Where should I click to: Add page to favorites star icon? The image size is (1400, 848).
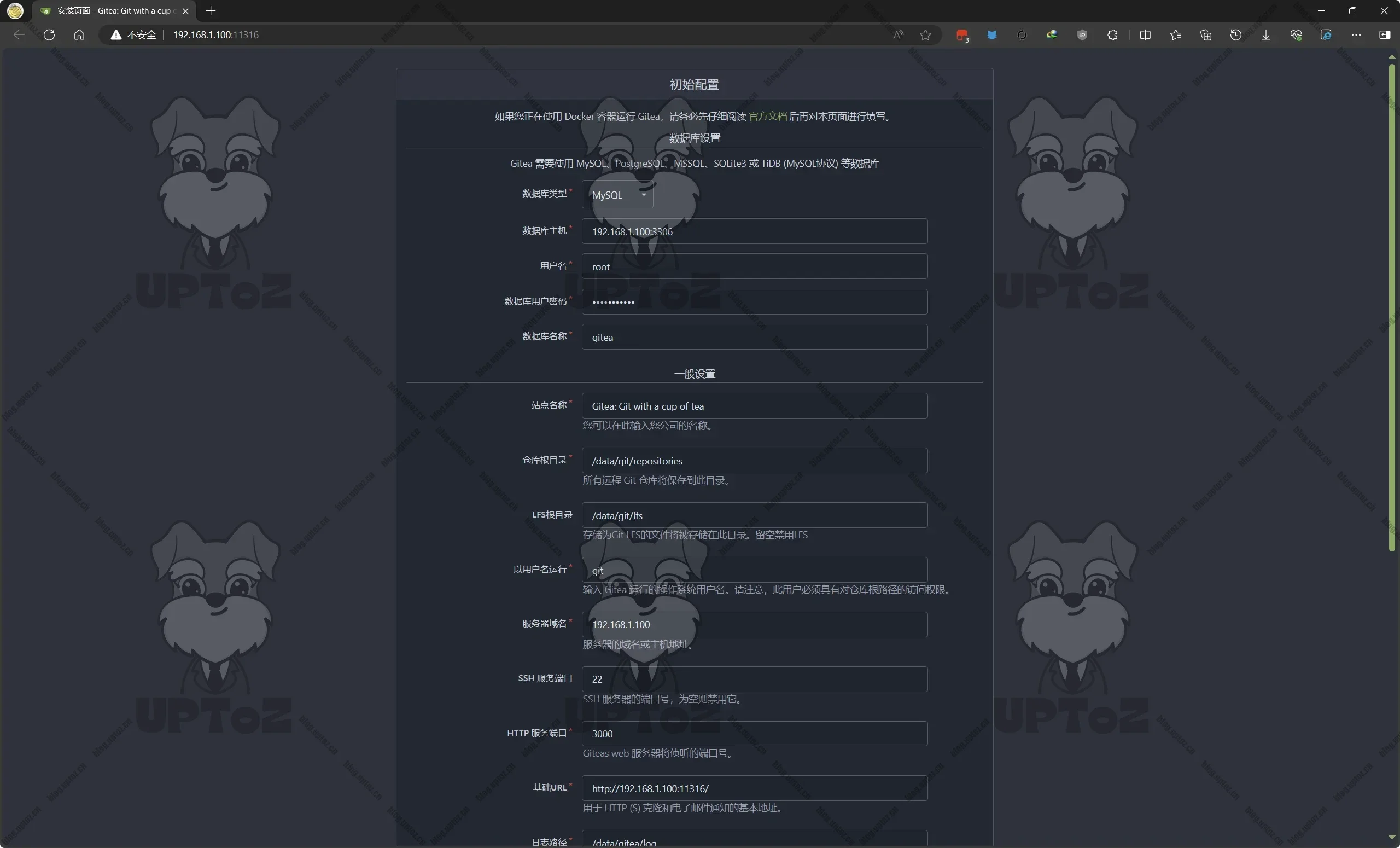point(925,34)
